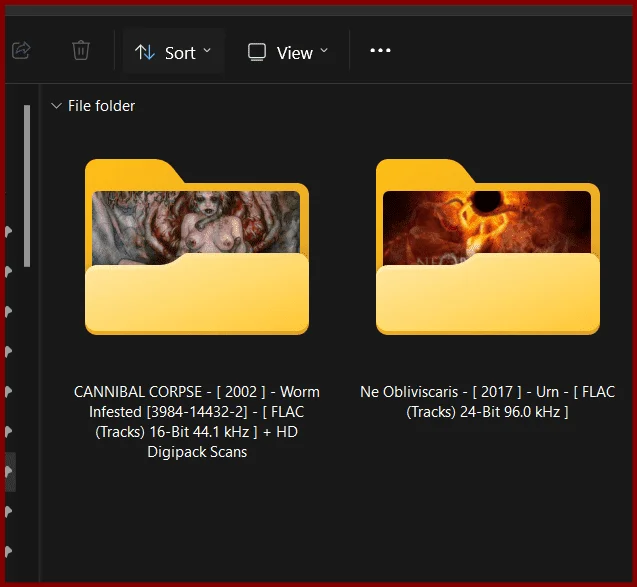The image size is (637, 587).
Task: Click the CANNIBAL CORPSE - [ 2002 ] folder name
Action: 197,422
